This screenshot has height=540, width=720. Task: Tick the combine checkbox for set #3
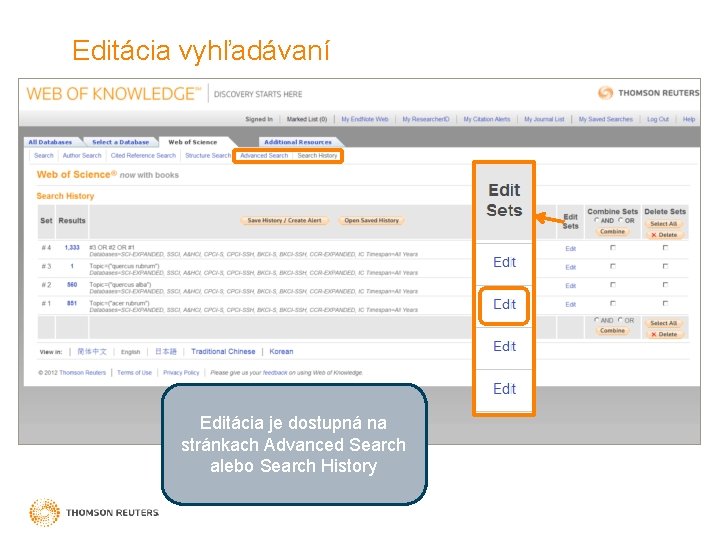coord(613,266)
